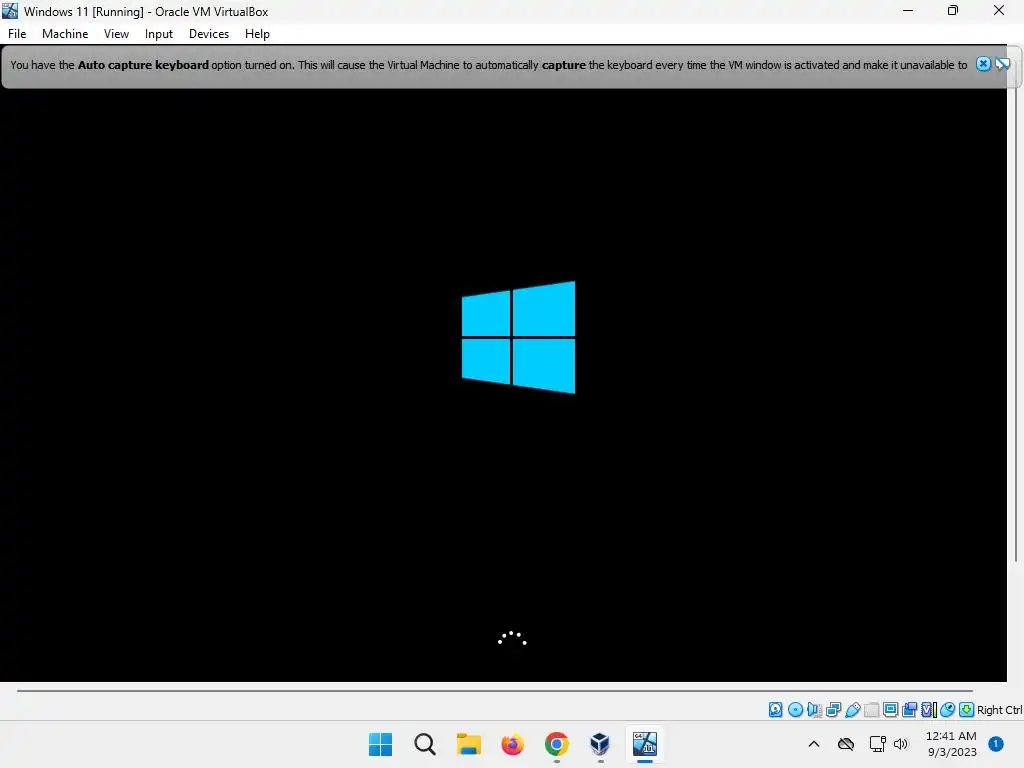Click the VirtualBox window title icon
Viewport: 1024px width, 768px height.
[x=10, y=11]
